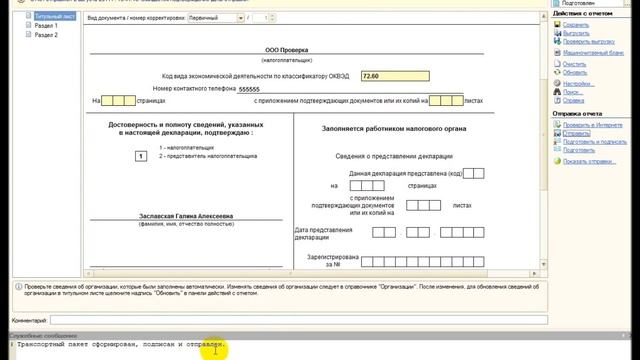The width and height of the screenshot is (640, 360).
Task: Click the service message Транспортный пакет сформирован
Action: point(121,344)
